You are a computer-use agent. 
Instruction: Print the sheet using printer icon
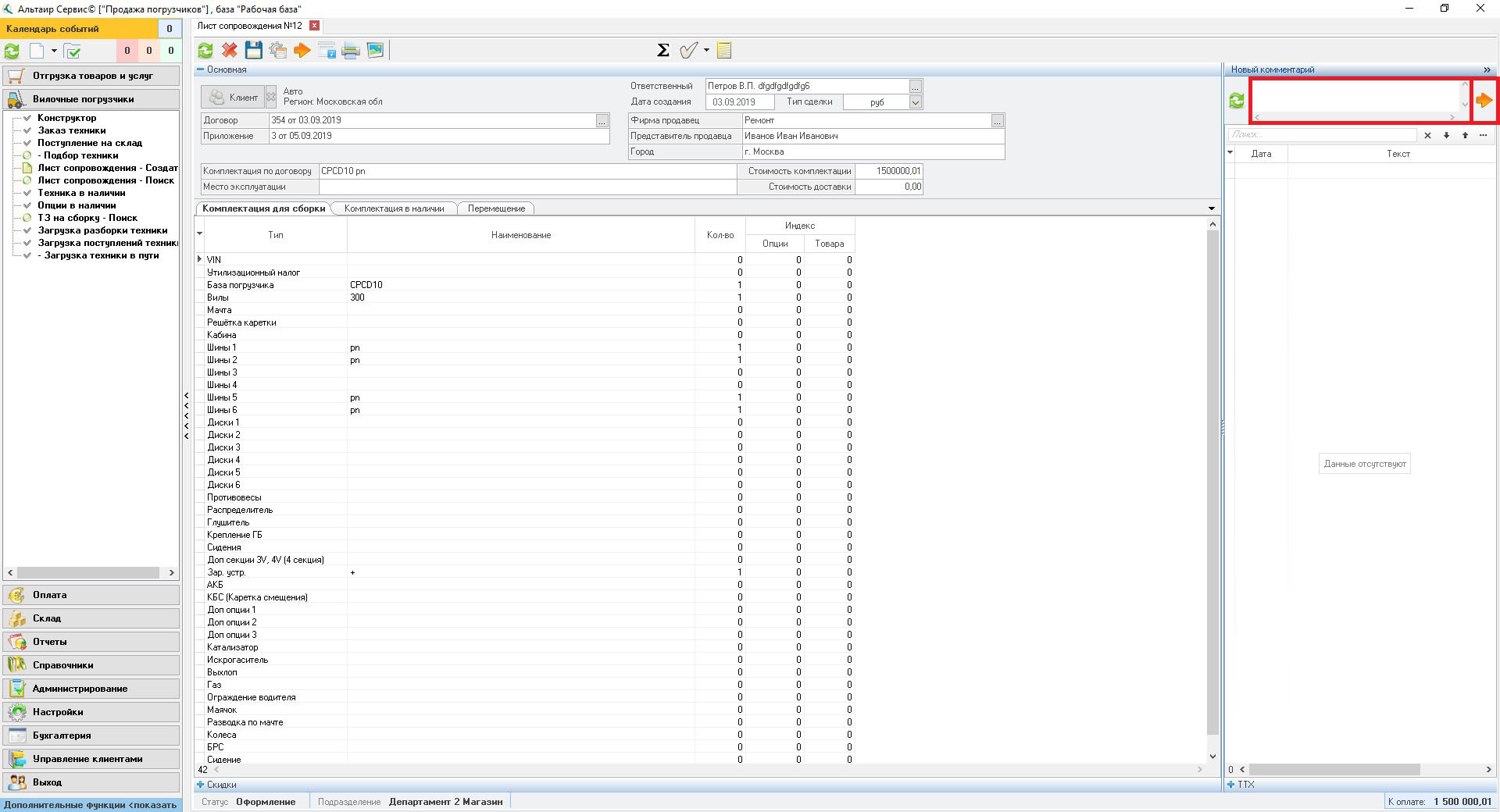(x=351, y=51)
